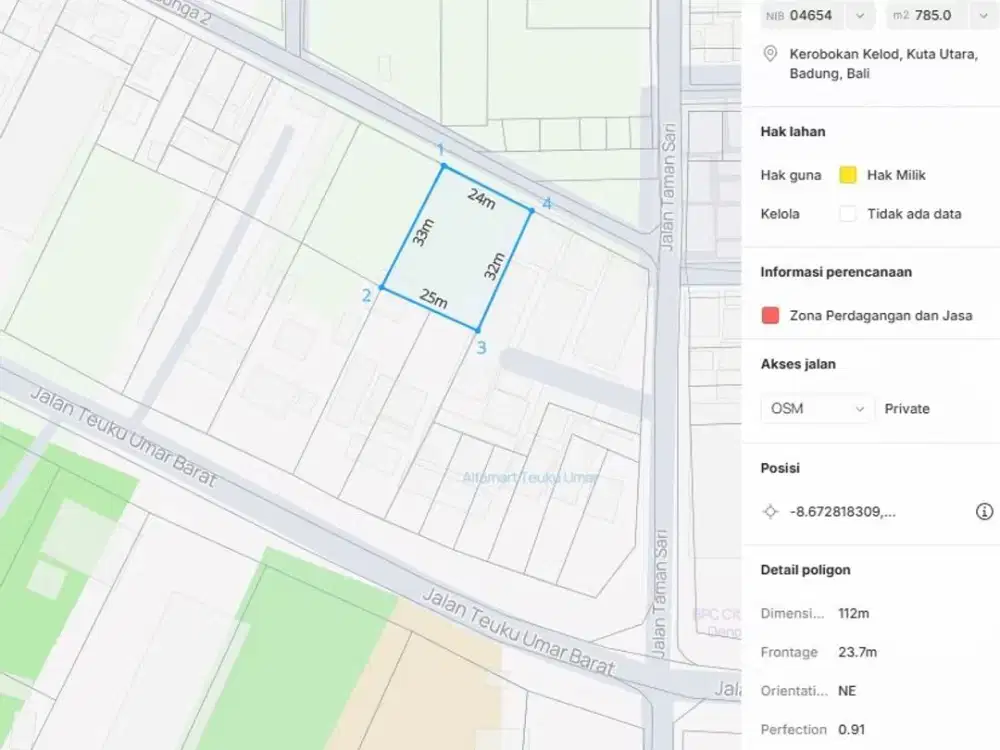Click the red Zona Perdagangan swatch
Image resolution: width=1000 pixels, height=750 pixels.
(x=770, y=316)
